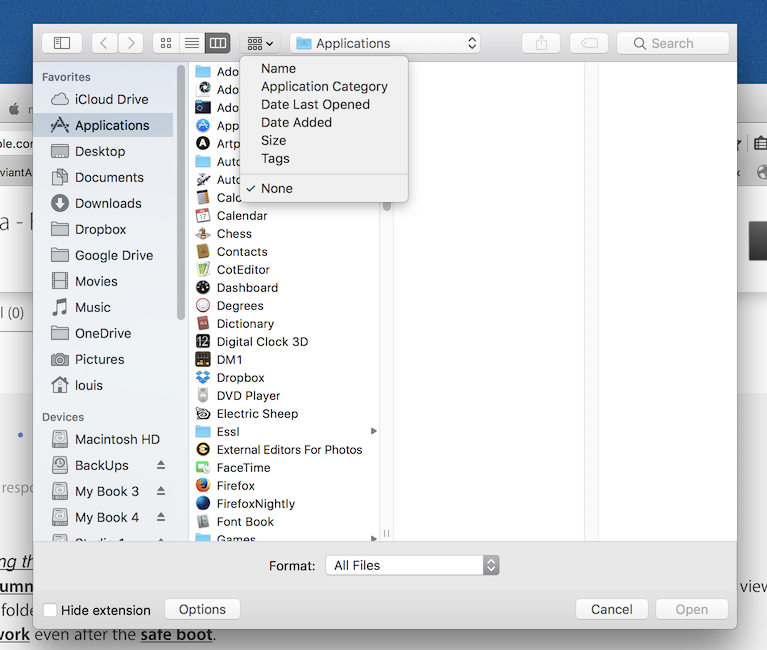Viewport: 767px width, 650px height.
Task: Select the Chess app
Action: coord(286,234)
